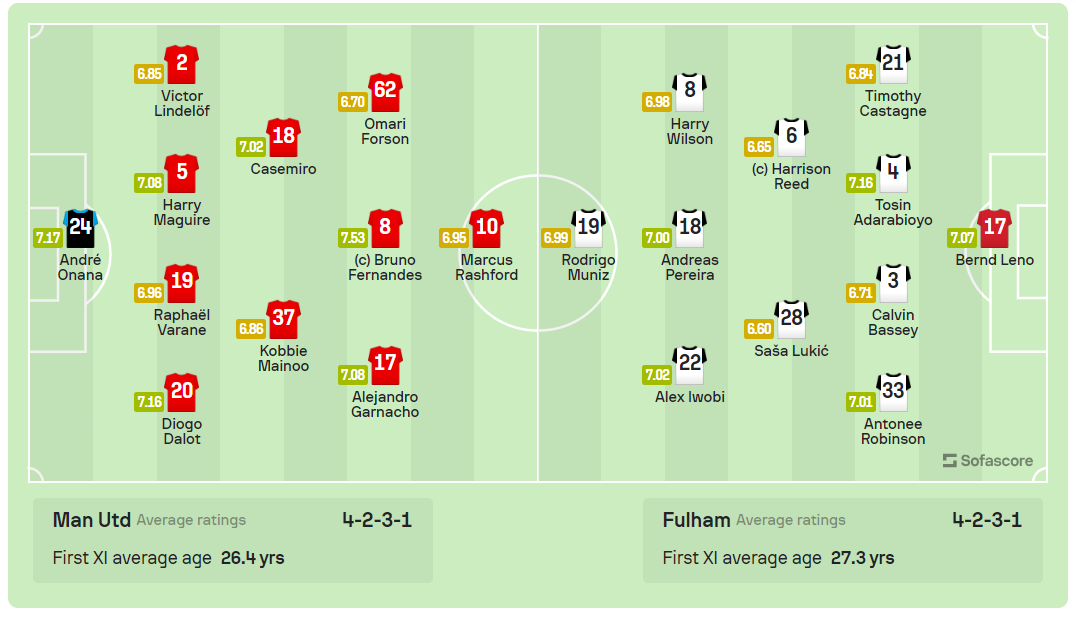
Task: Click the Sofascore logo watermark
Action: click(x=987, y=461)
